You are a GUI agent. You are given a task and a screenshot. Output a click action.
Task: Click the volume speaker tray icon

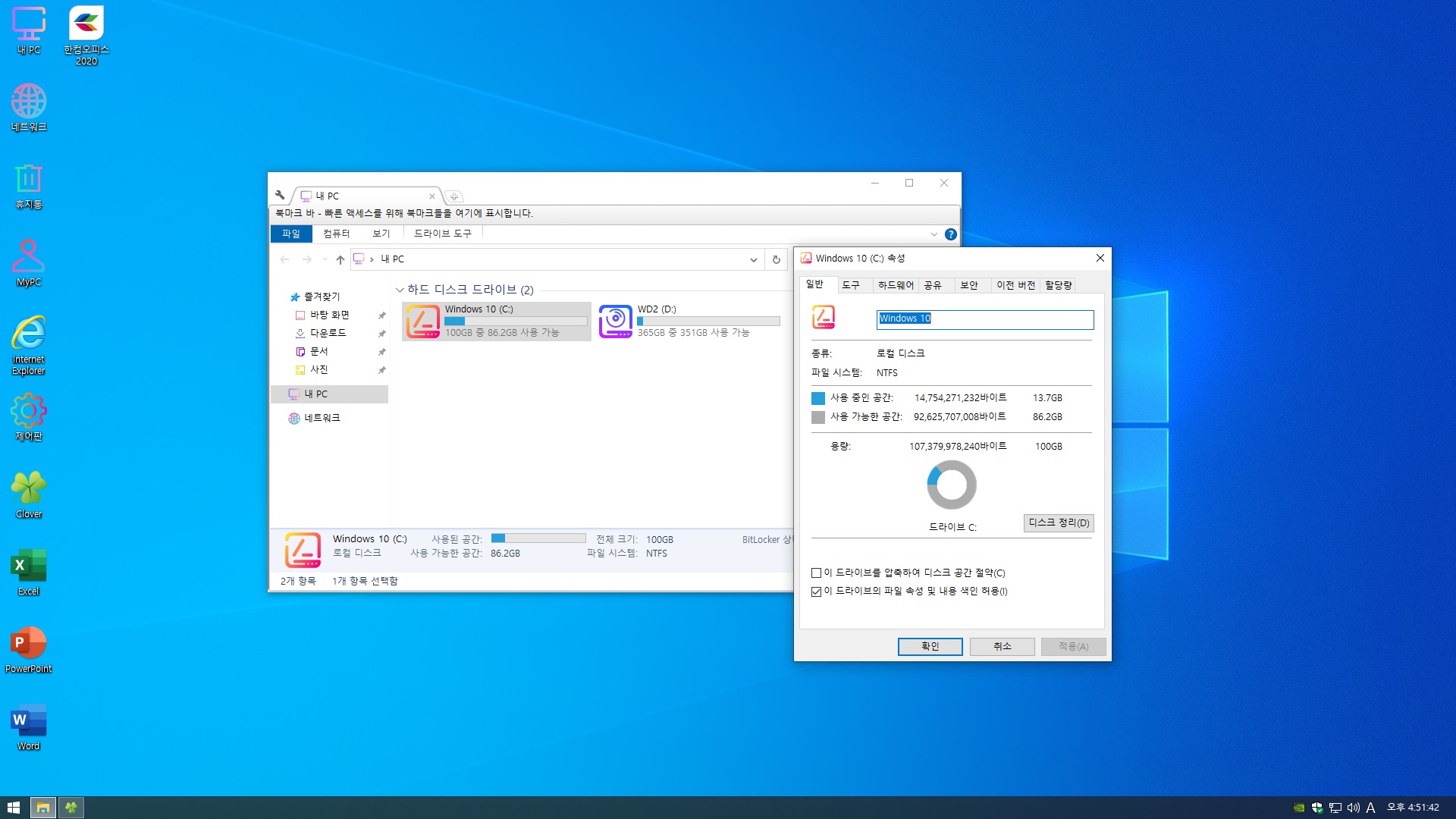coord(1354,808)
